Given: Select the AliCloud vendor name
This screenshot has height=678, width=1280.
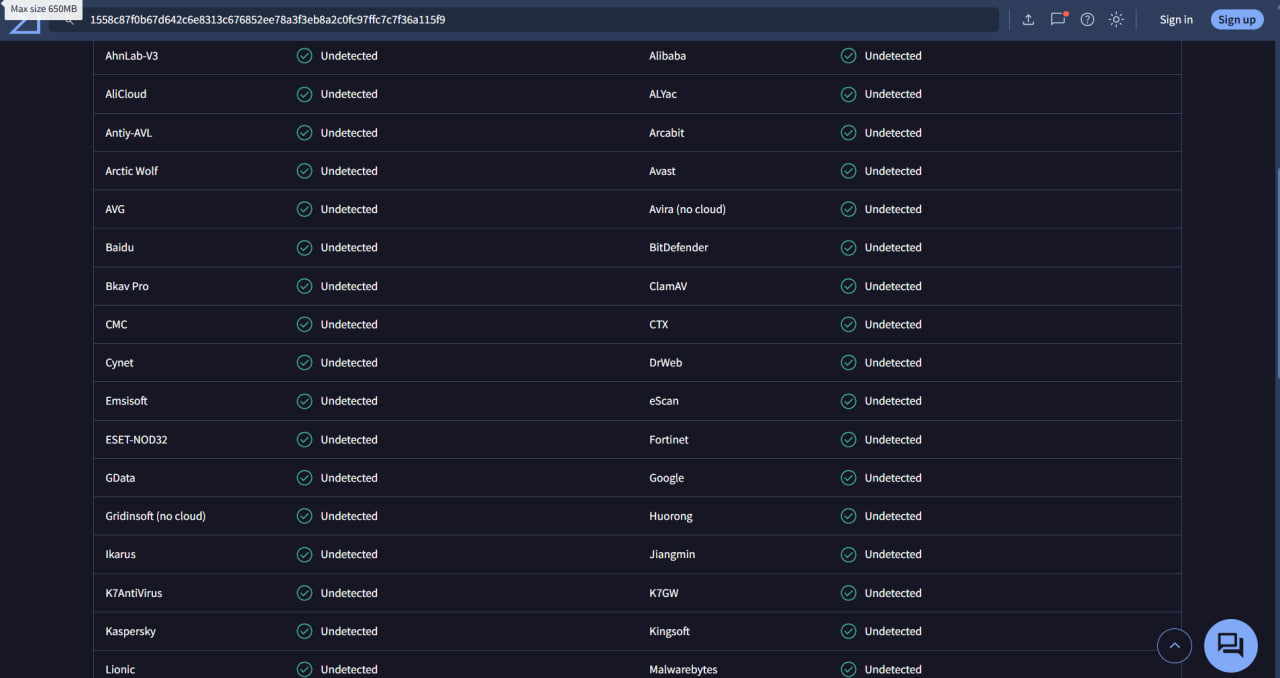Looking at the screenshot, I should (x=126, y=94).
